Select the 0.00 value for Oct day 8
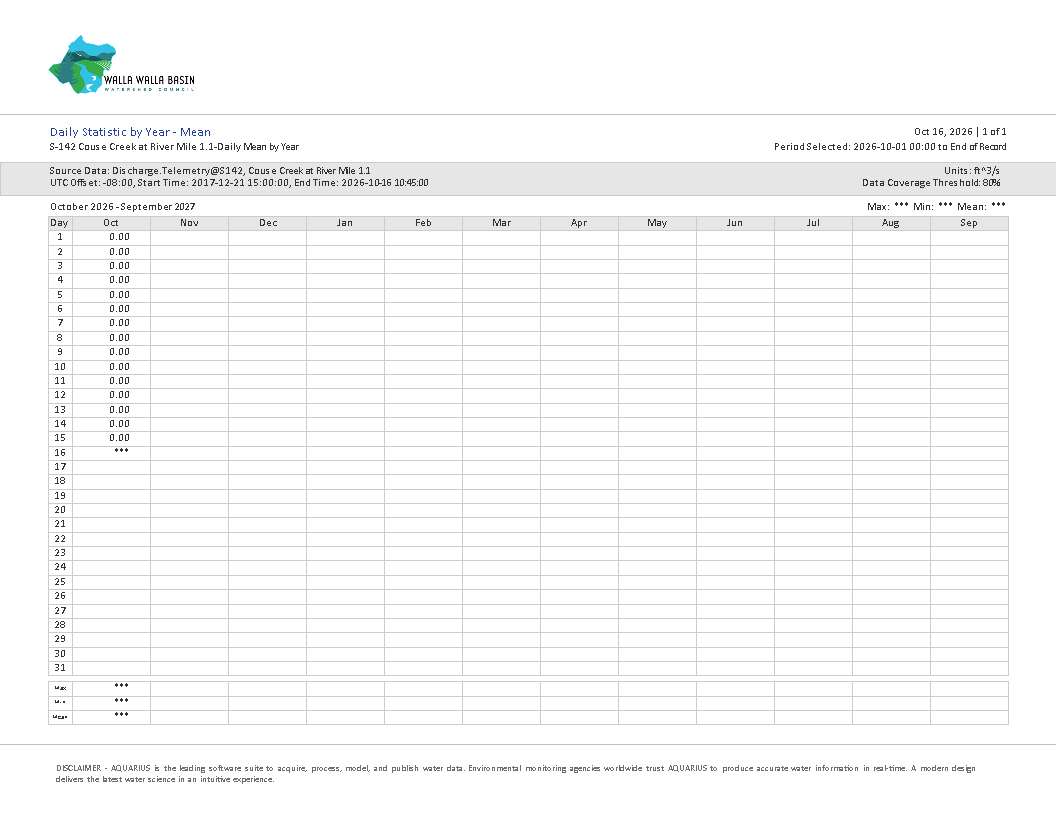 pyautogui.click(x=119, y=338)
